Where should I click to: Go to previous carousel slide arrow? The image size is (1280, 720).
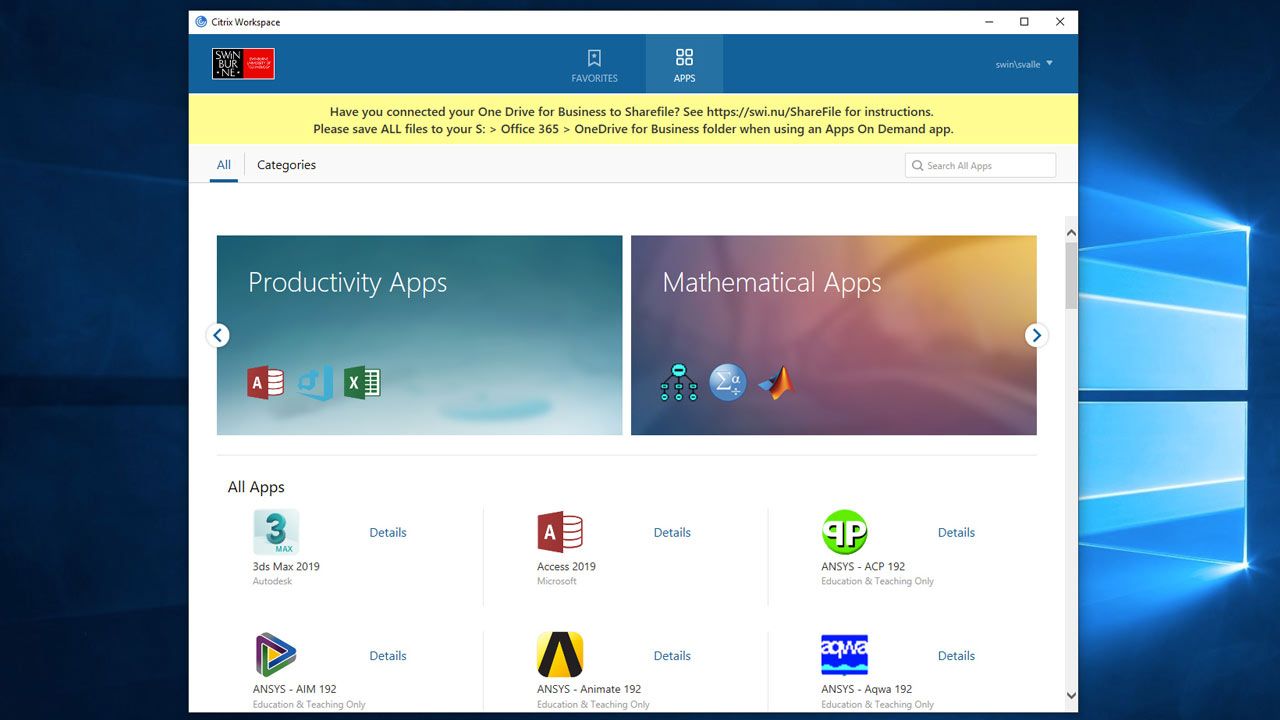(x=218, y=335)
